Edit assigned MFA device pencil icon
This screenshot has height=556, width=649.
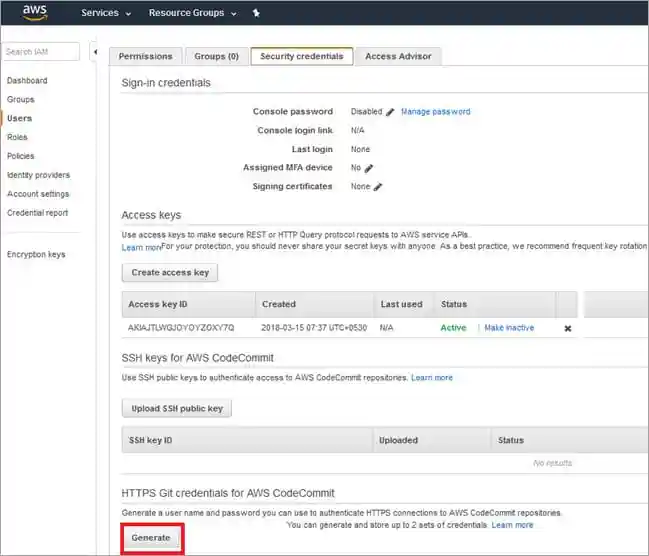click(x=369, y=168)
